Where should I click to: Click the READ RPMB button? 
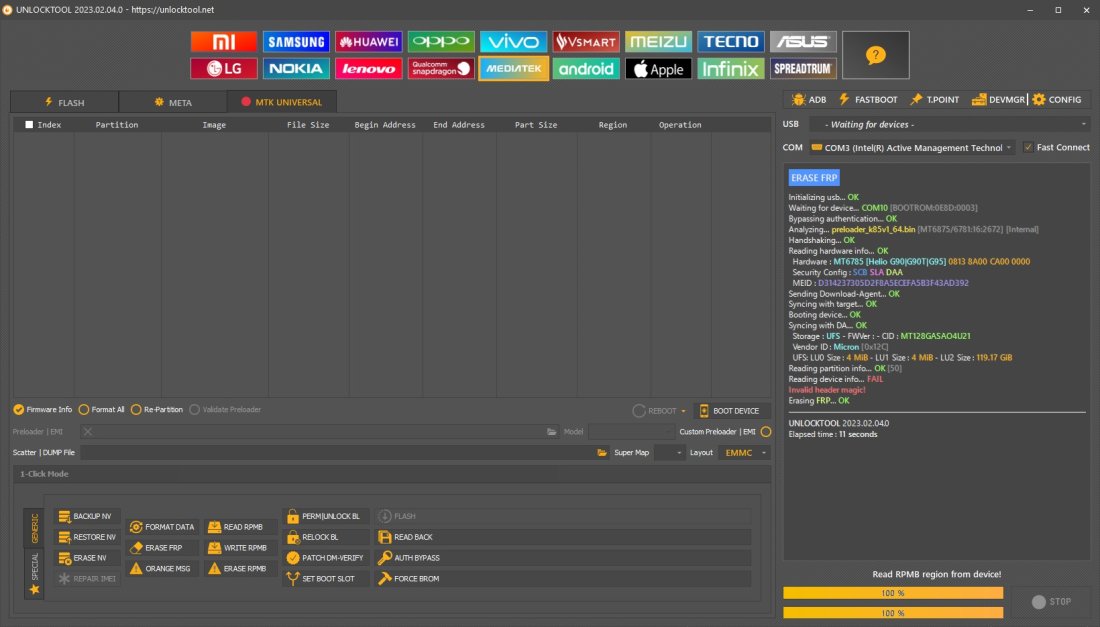[x=241, y=527]
